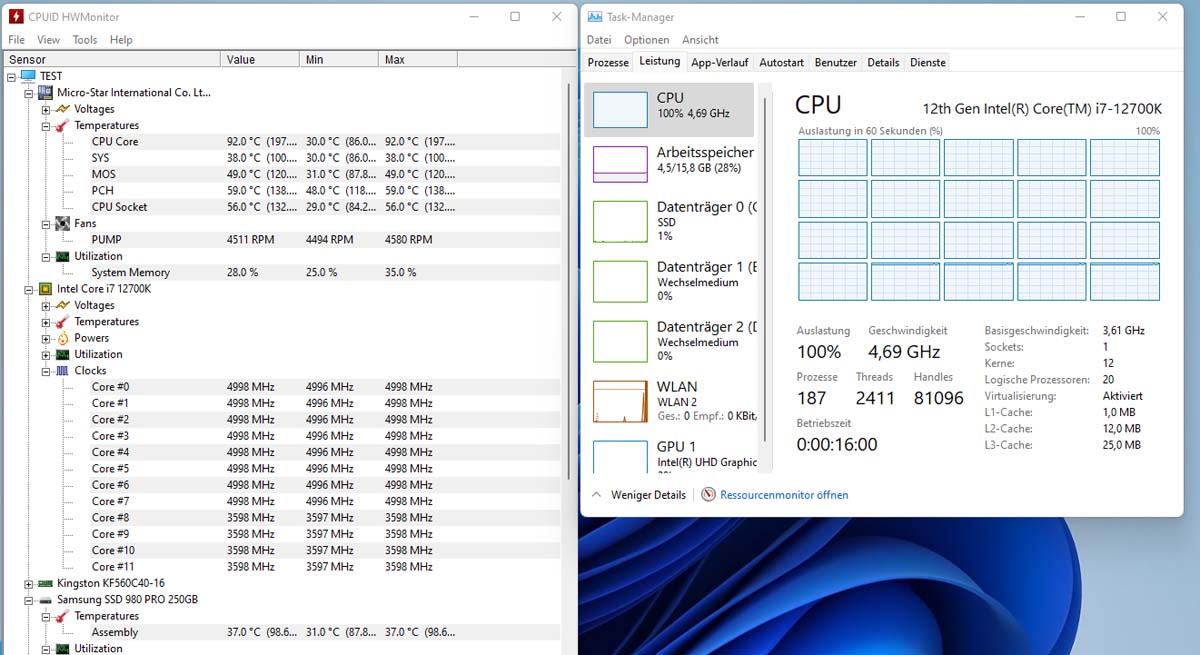
Task: Open the Ressourcenmonitor öffnen link
Action: [784, 495]
